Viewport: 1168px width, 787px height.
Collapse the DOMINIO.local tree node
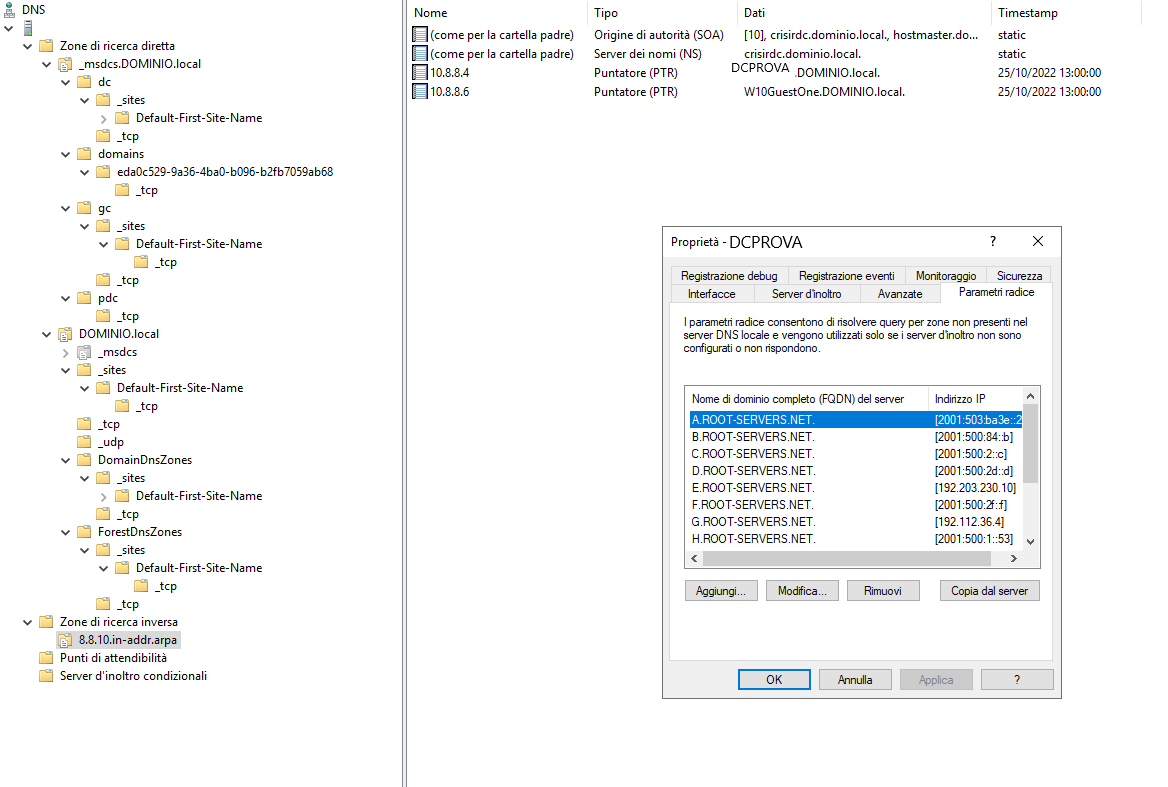click(x=46, y=333)
